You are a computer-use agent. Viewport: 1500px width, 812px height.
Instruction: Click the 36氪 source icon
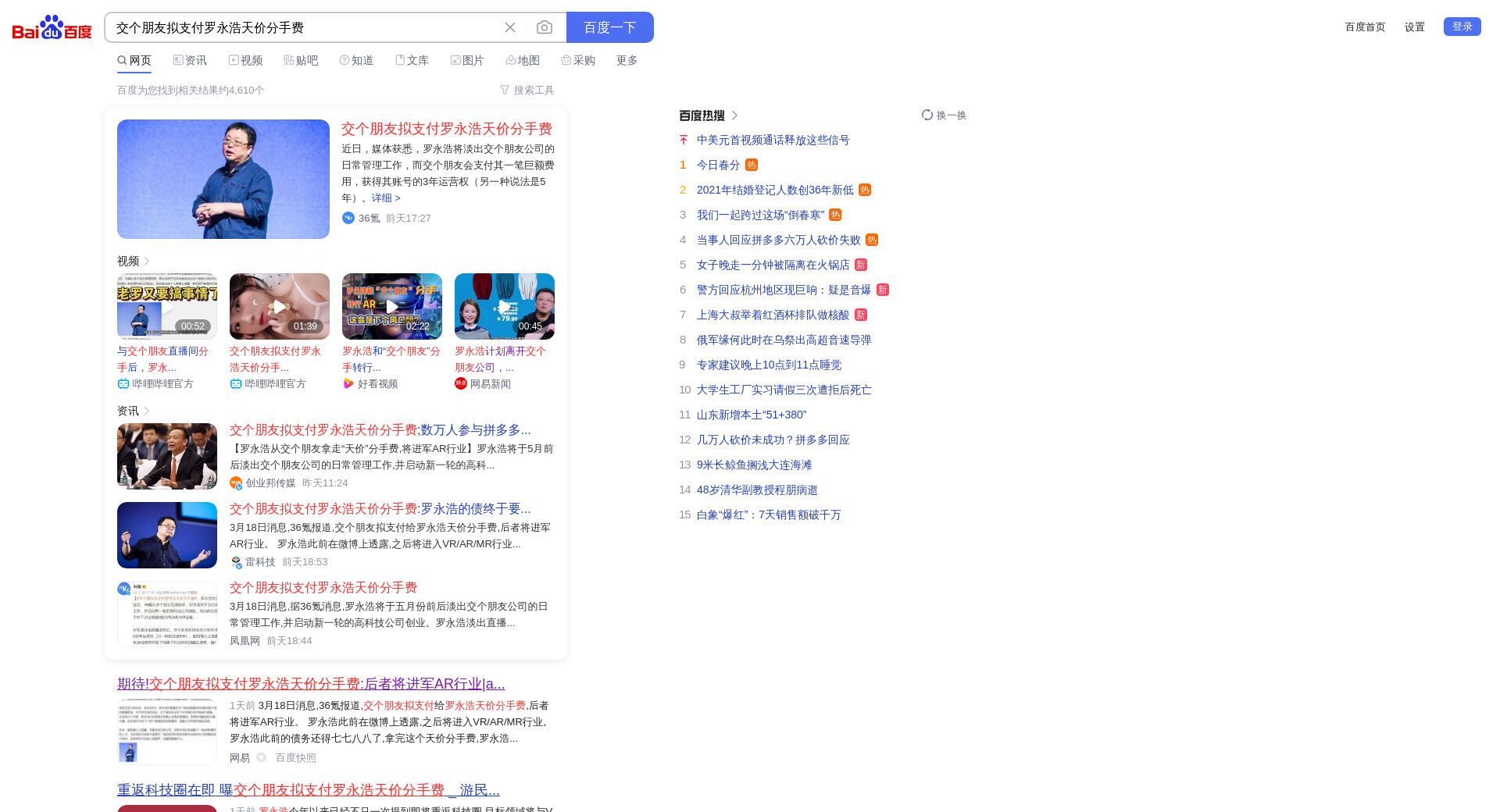point(348,218)
